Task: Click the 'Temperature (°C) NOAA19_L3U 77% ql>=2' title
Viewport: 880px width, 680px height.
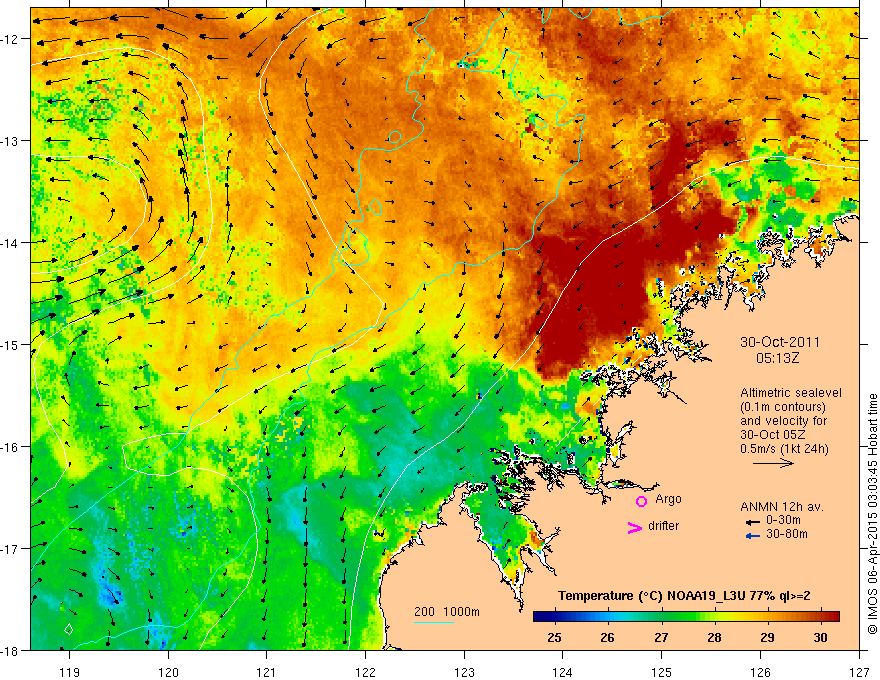Action: tap(684, 596)
